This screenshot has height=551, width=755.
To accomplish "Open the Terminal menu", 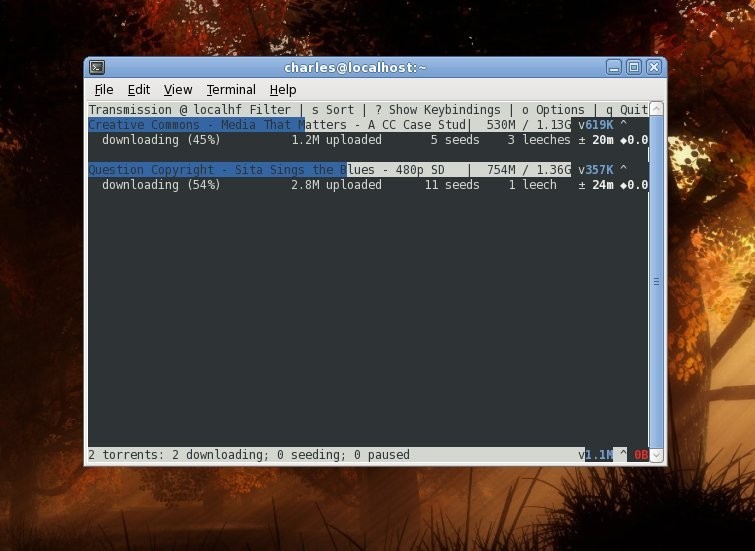I will pyautogui.click(x=231, y=90).
